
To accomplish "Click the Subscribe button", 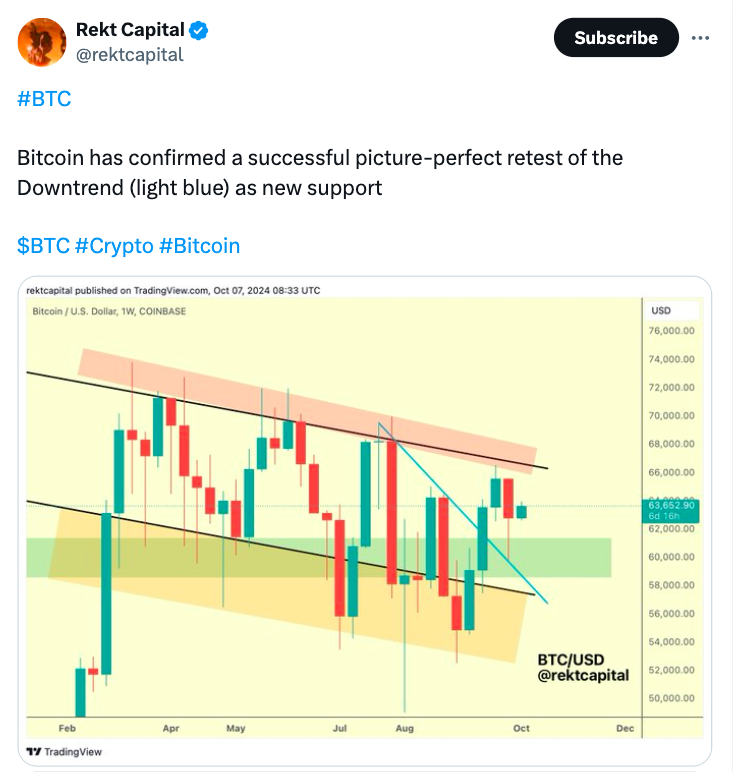I will tap(615, 38).
